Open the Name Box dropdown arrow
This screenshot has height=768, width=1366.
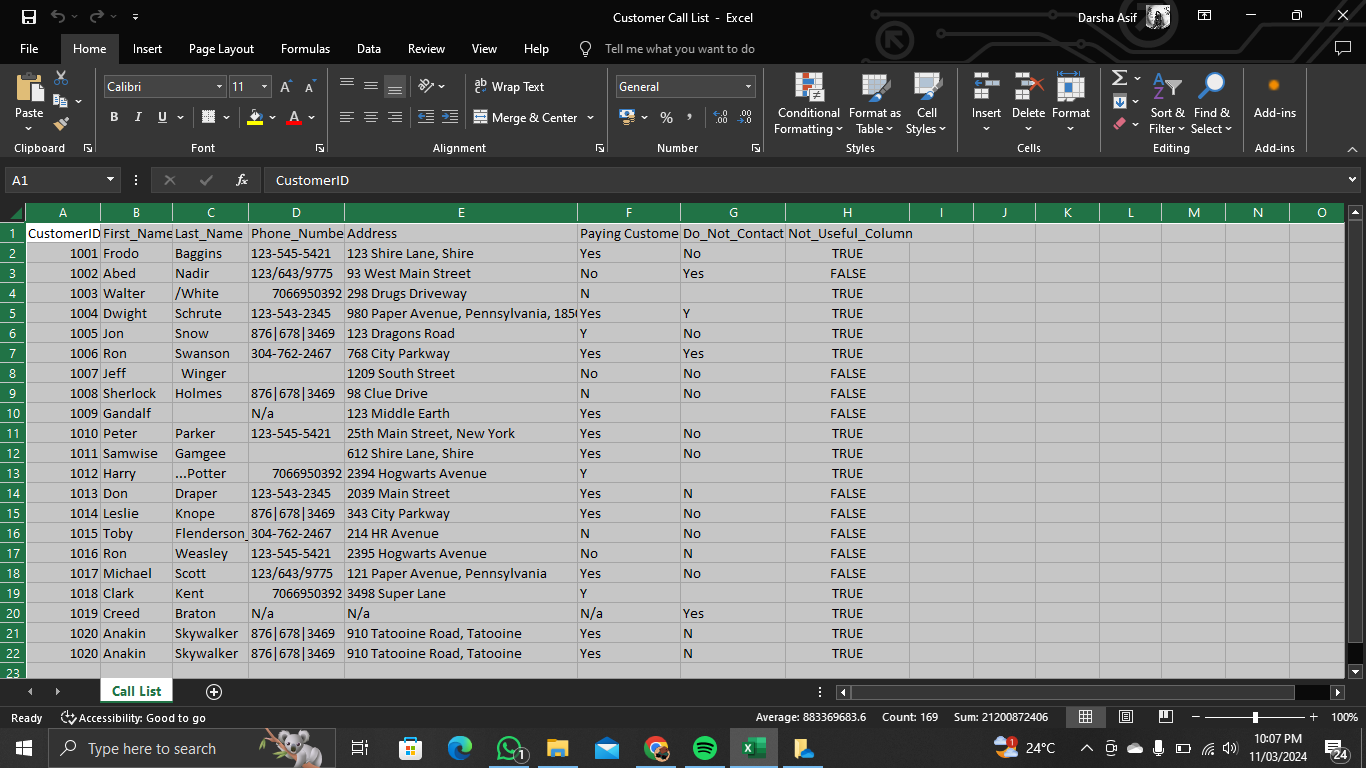(x=111, y=180)
